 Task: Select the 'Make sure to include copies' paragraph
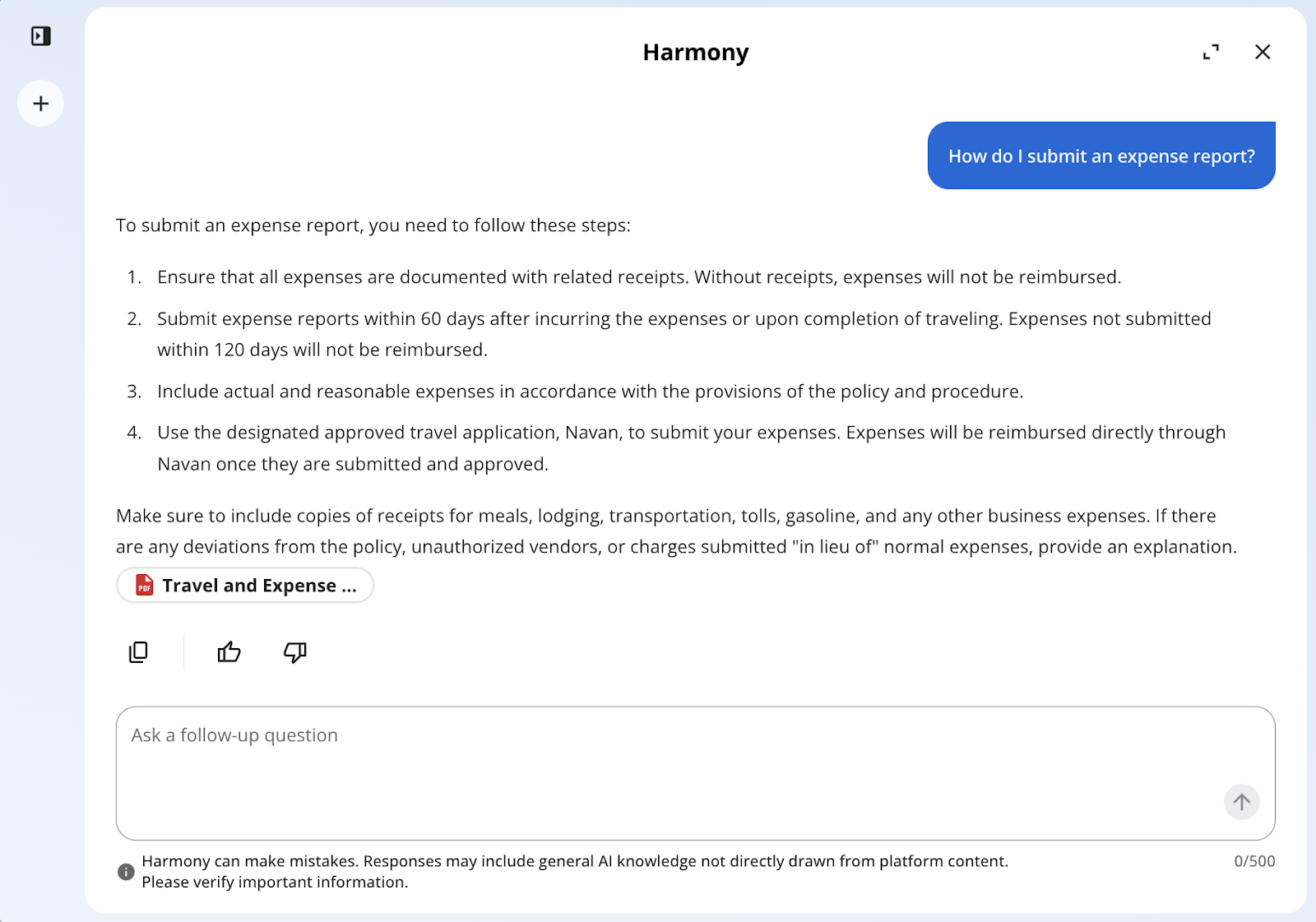coord(677,531)
